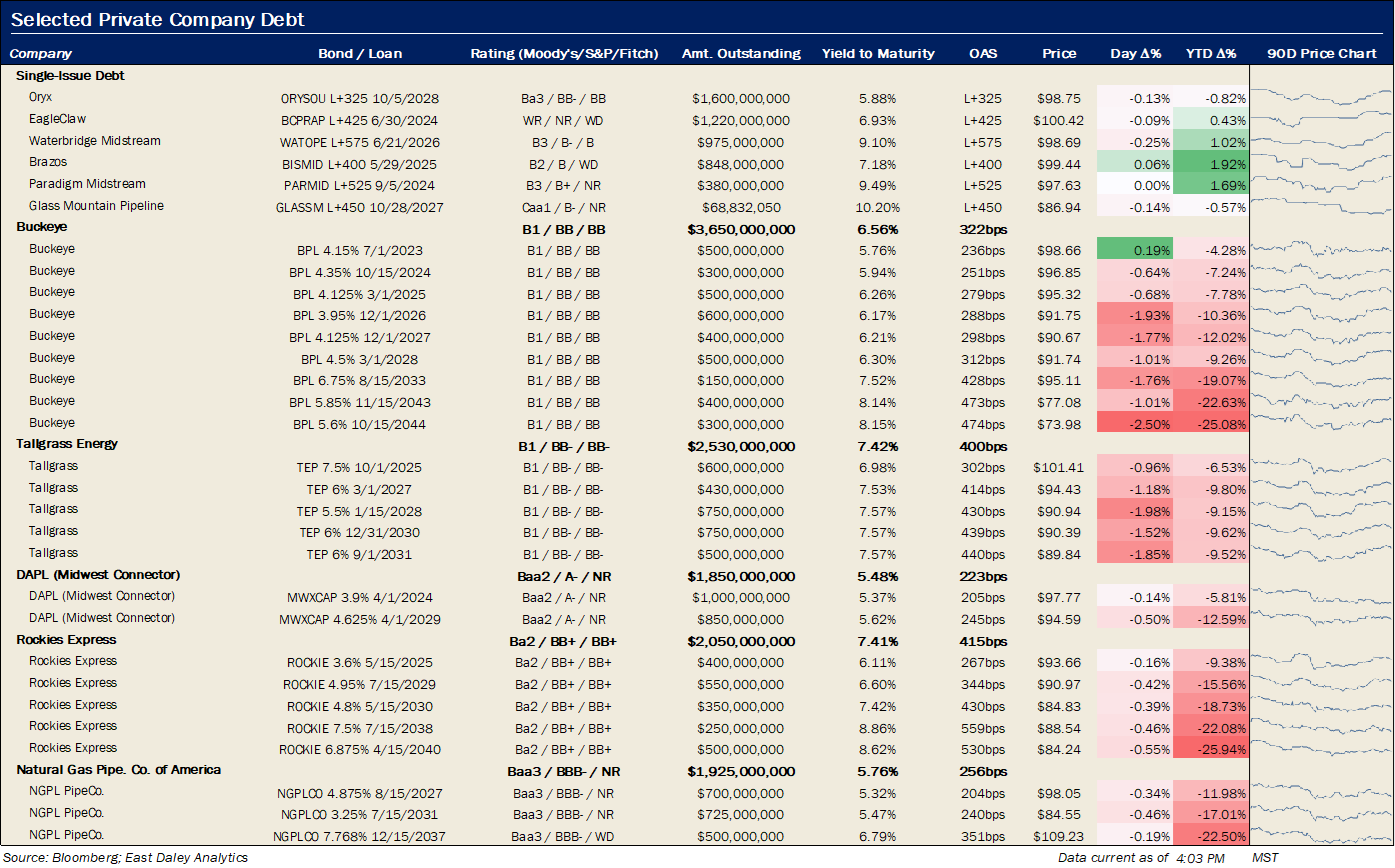Image resolution: width=1395 pixels, height=868 pixels.
Task: Select the rating Ba3 / BB- / BB
Action: [x=564, y=98]
